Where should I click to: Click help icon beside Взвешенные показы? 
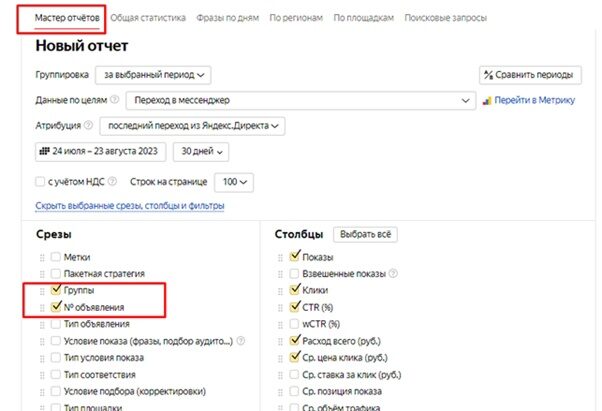click(392, 274)
